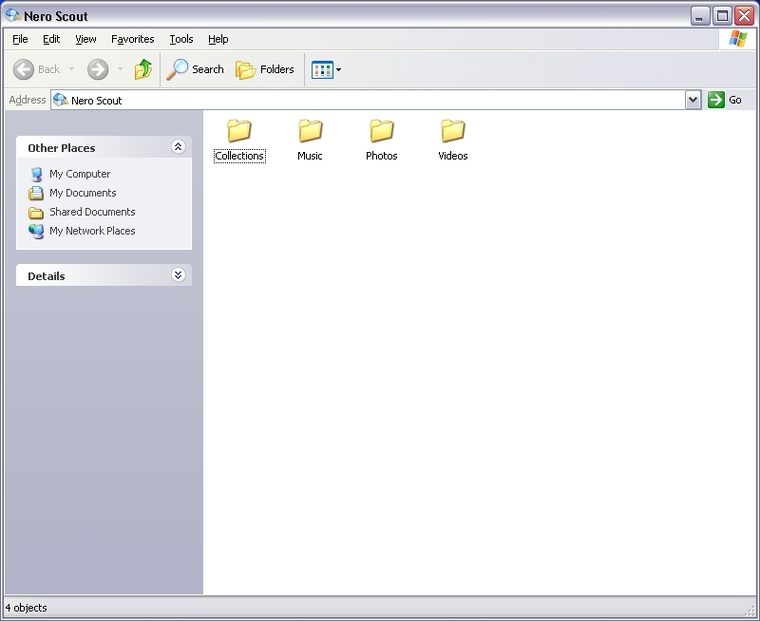The height and width of the screenshot is (621, 760).
Task: Close the Nero Scout window
Action: [744, 16]
